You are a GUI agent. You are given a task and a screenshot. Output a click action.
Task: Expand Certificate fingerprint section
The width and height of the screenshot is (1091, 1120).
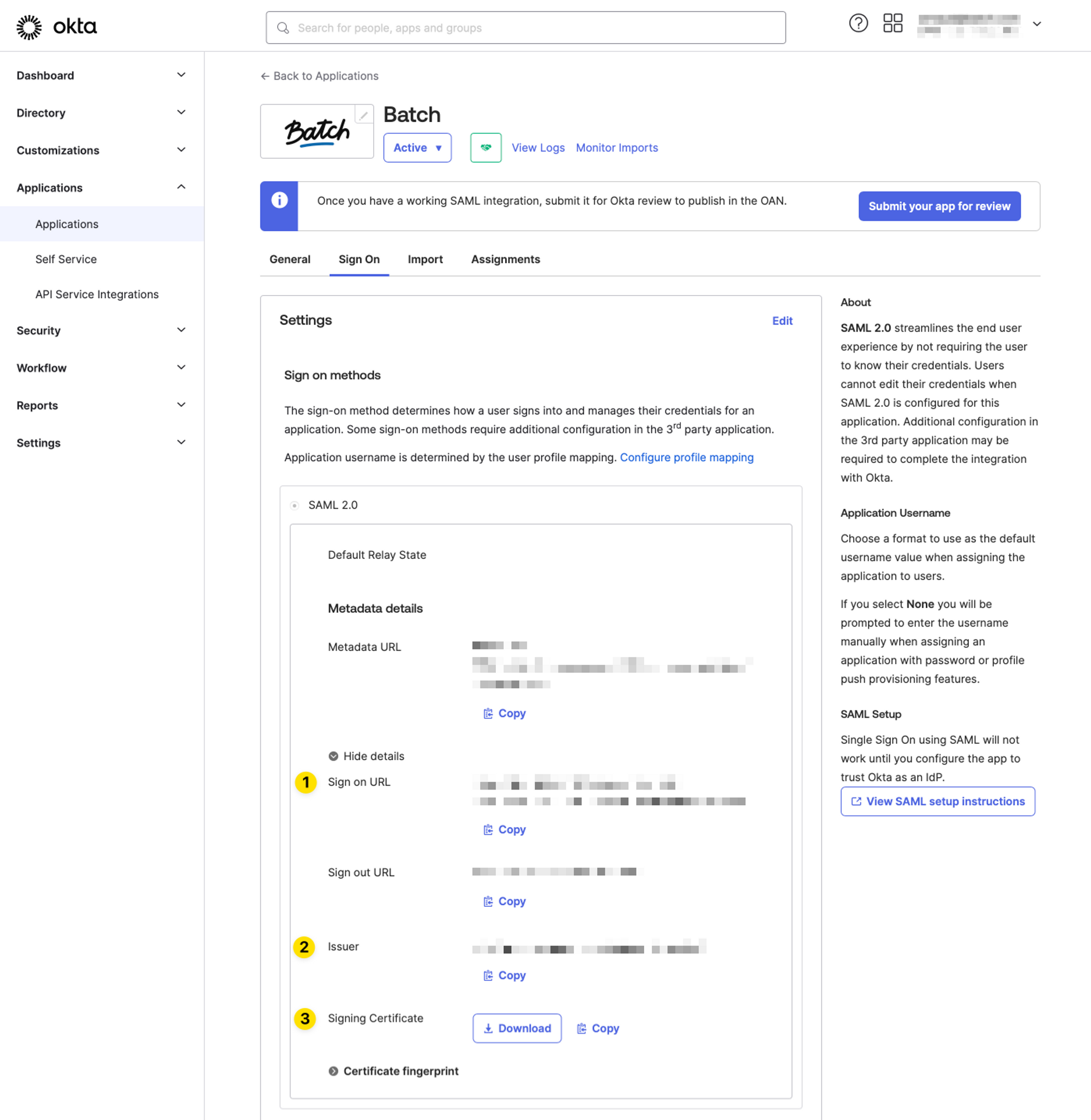coord(393,1071)
